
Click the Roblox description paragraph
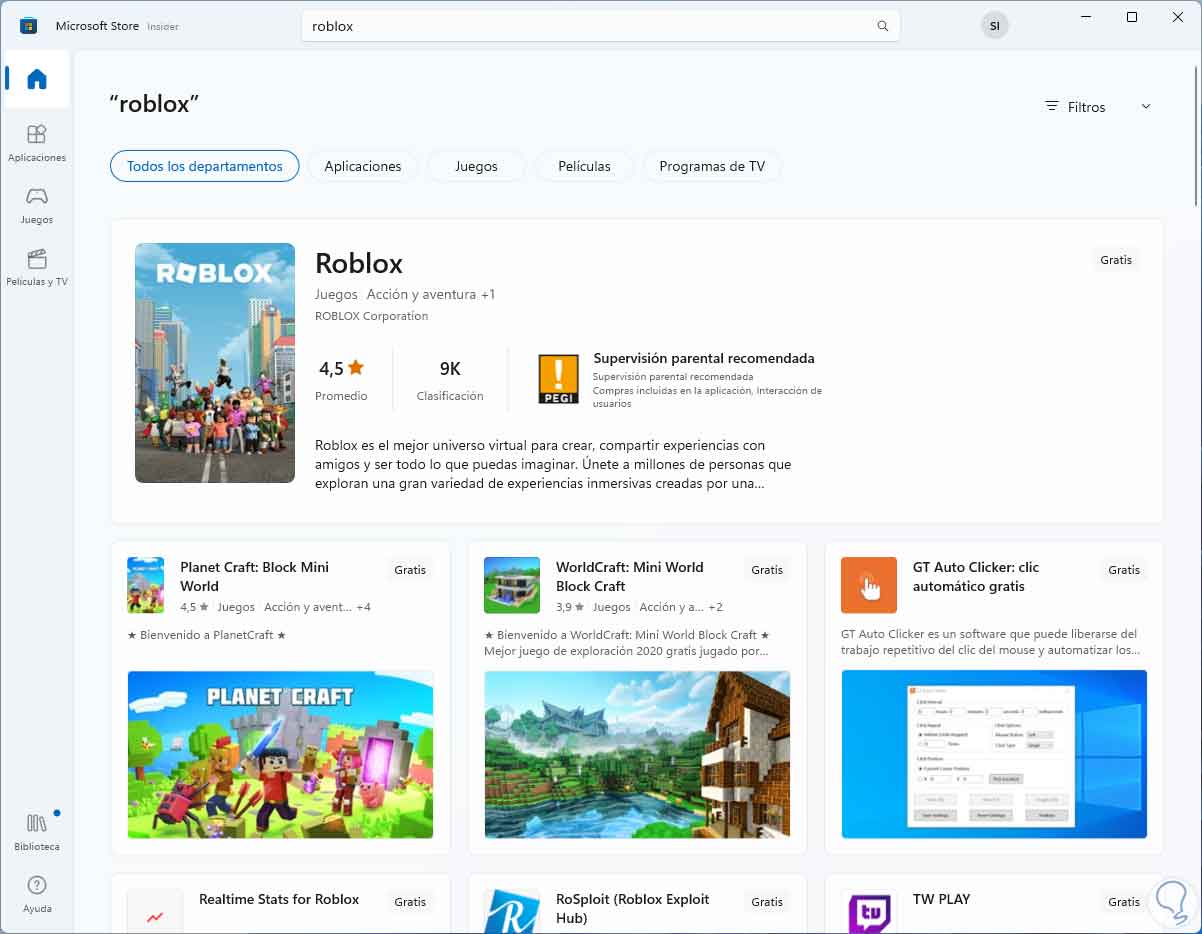click(x=553, y=464)
